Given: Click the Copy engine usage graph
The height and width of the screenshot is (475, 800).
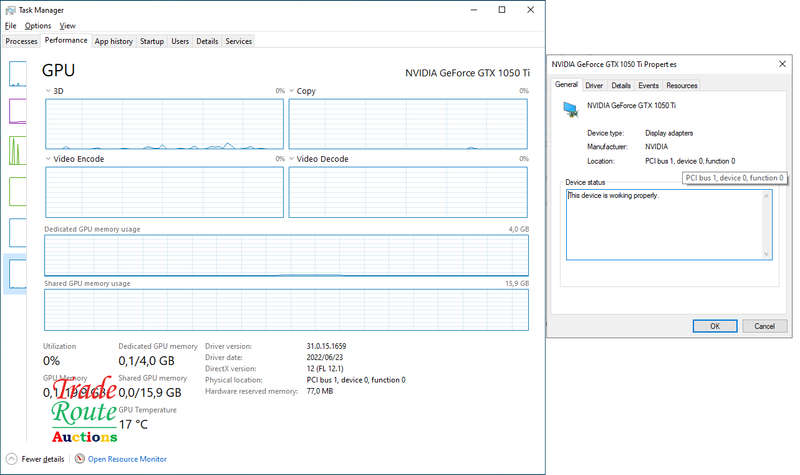Looking at the screenshot, I should pyautogui.click(x=408, y=124).
